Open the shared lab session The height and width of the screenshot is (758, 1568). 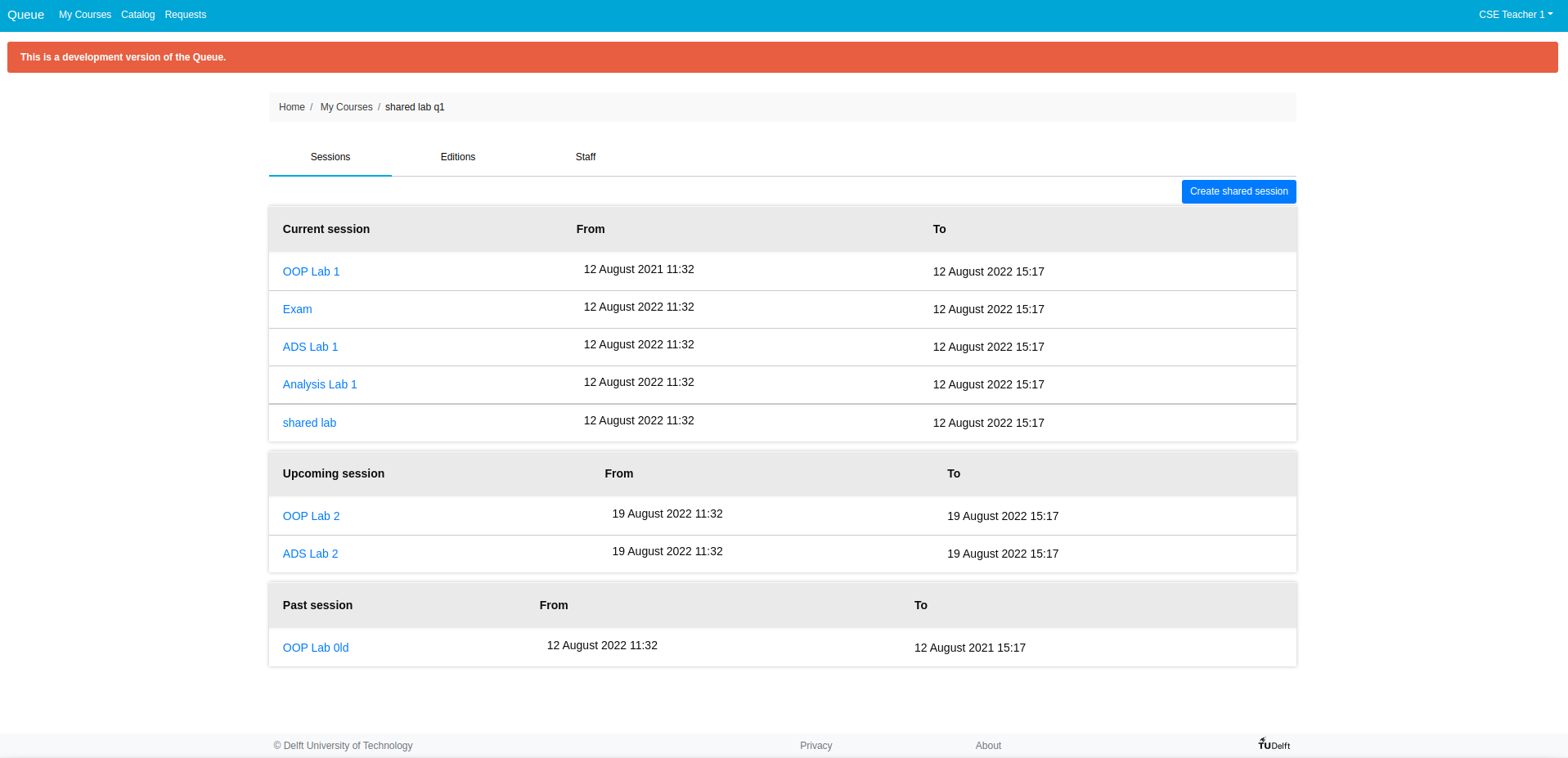coord(309,423)
